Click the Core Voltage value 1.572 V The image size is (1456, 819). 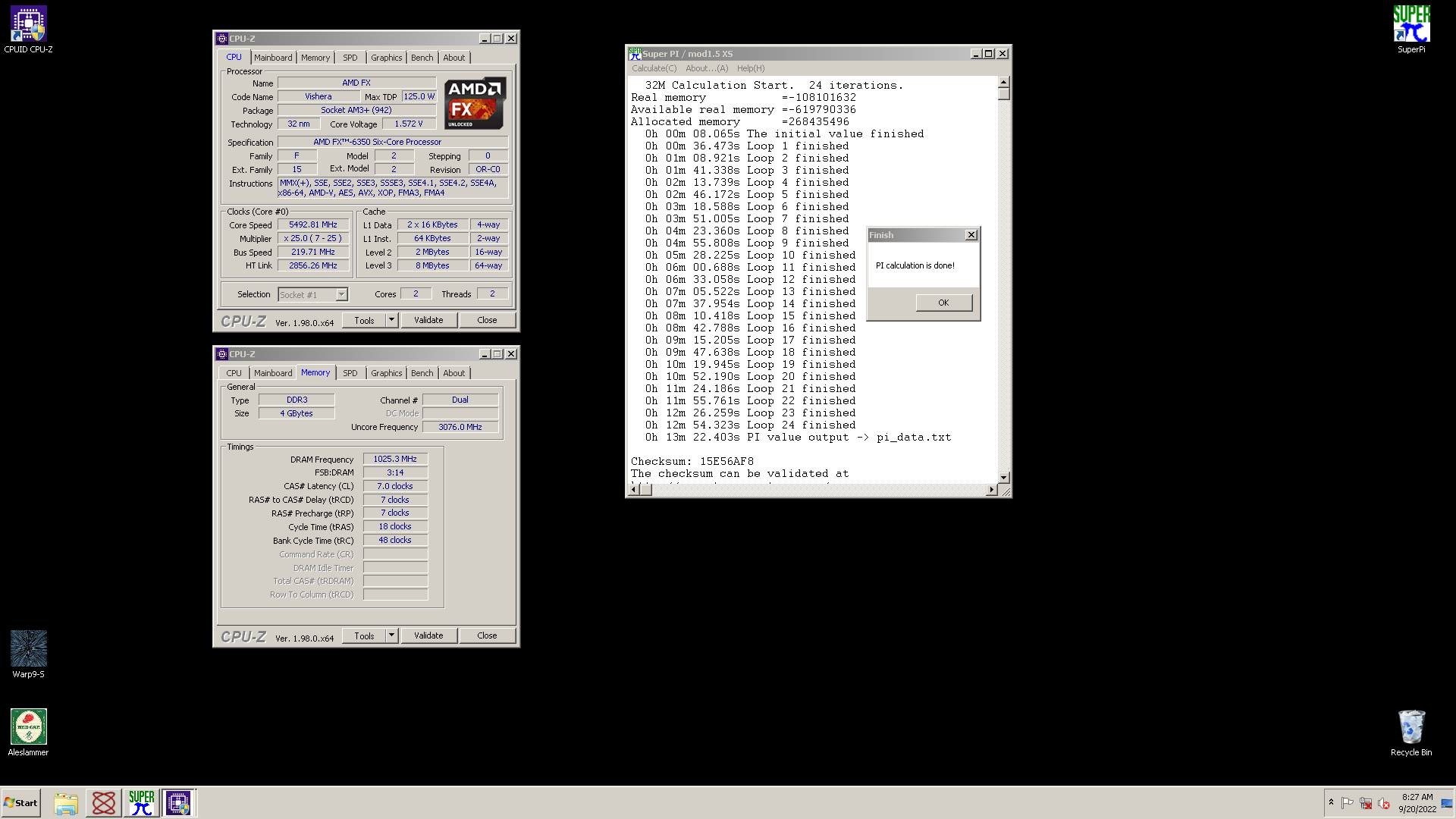(x=409, y=124)
